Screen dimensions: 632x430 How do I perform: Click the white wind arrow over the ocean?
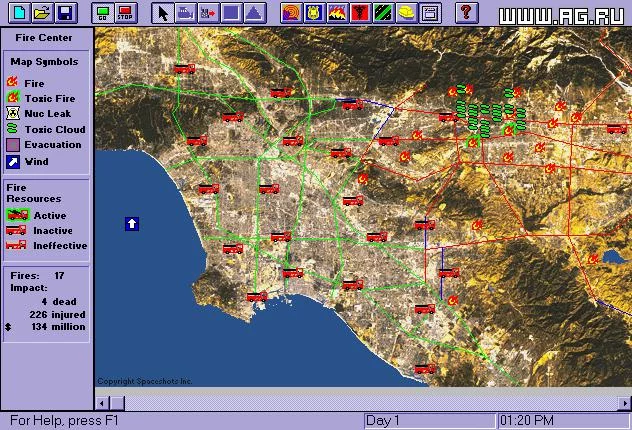(132, 224)
